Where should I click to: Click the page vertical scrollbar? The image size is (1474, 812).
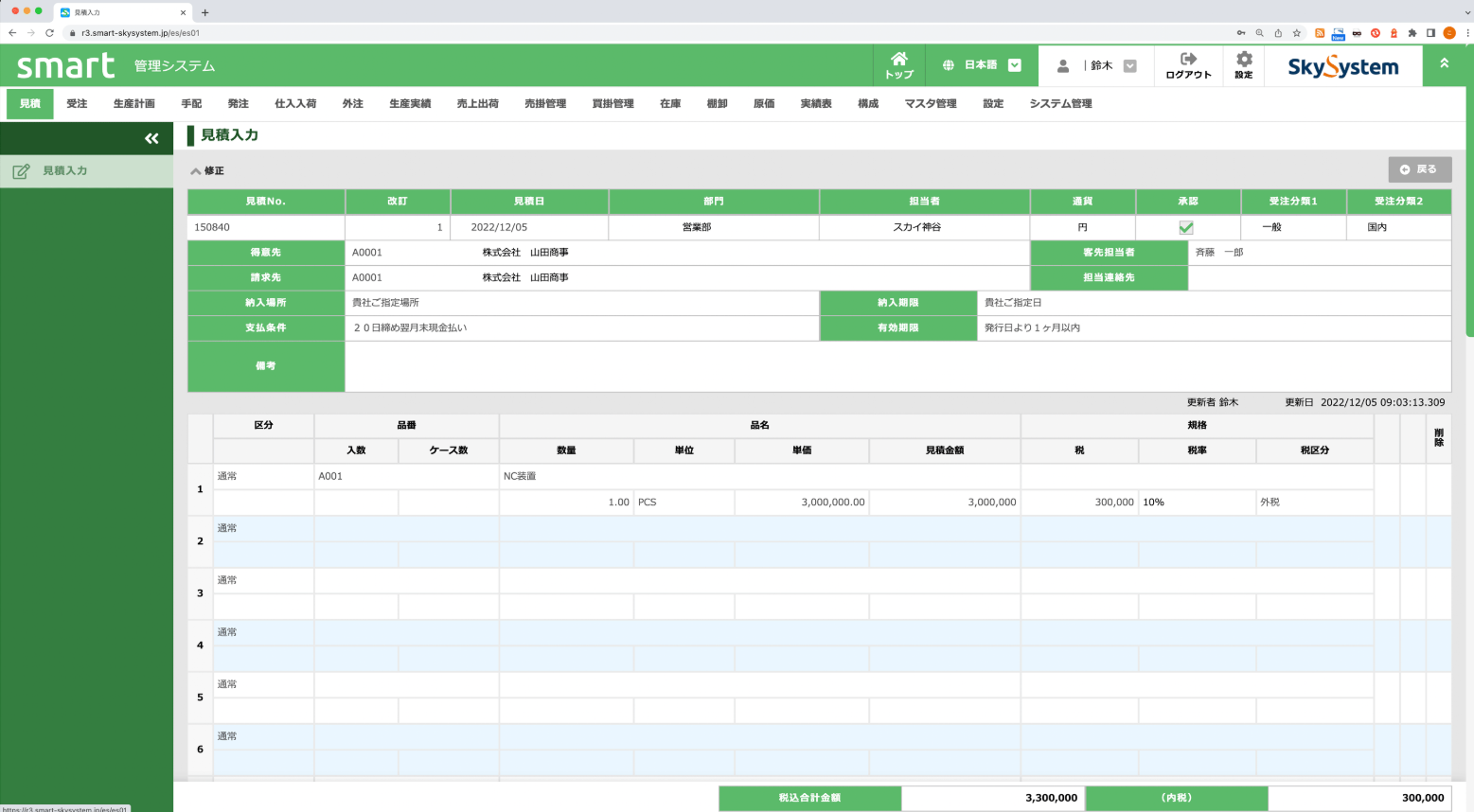[x=1468, y=189]
